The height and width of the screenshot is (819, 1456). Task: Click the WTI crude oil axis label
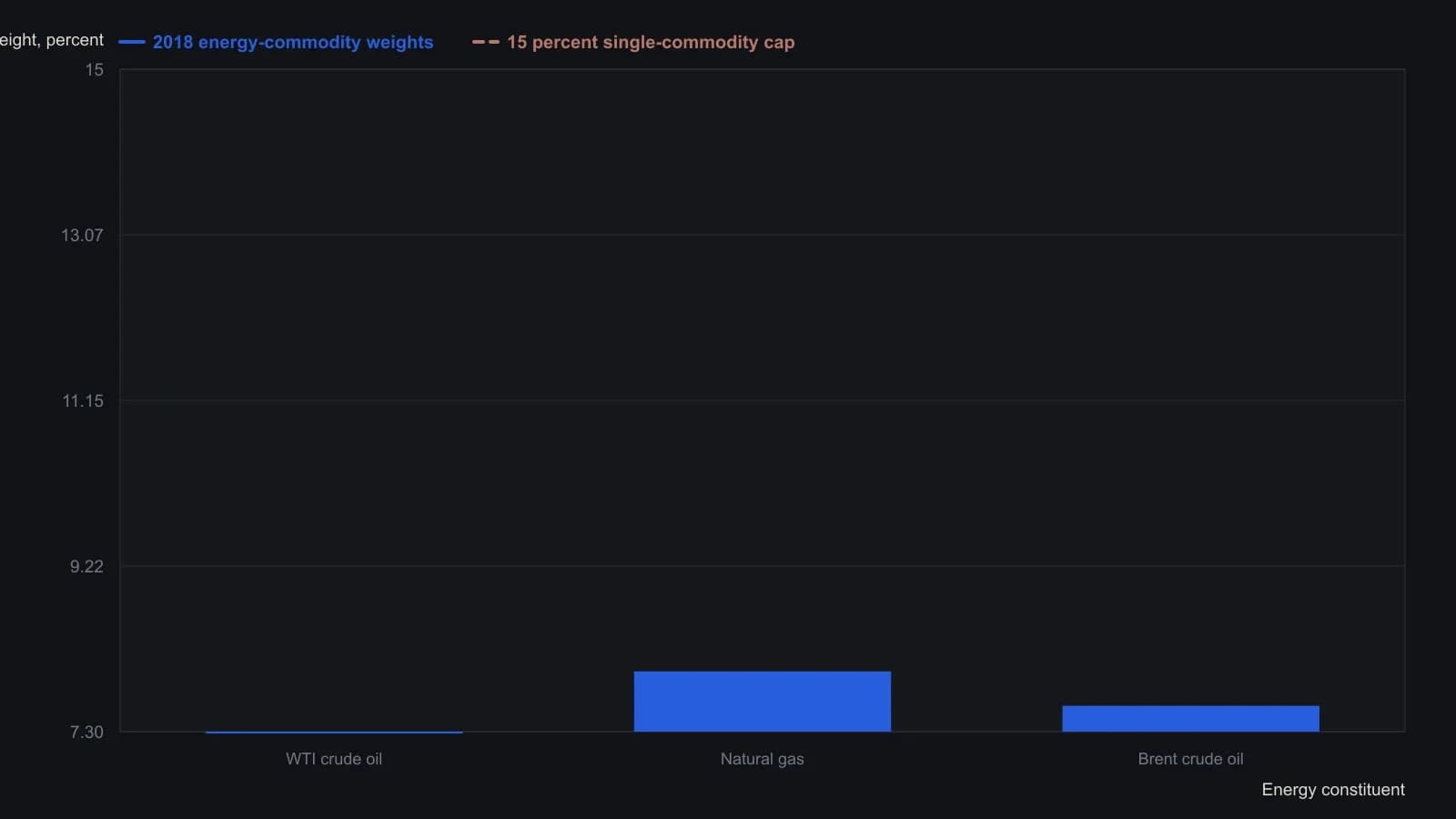(x=334, y=759)
